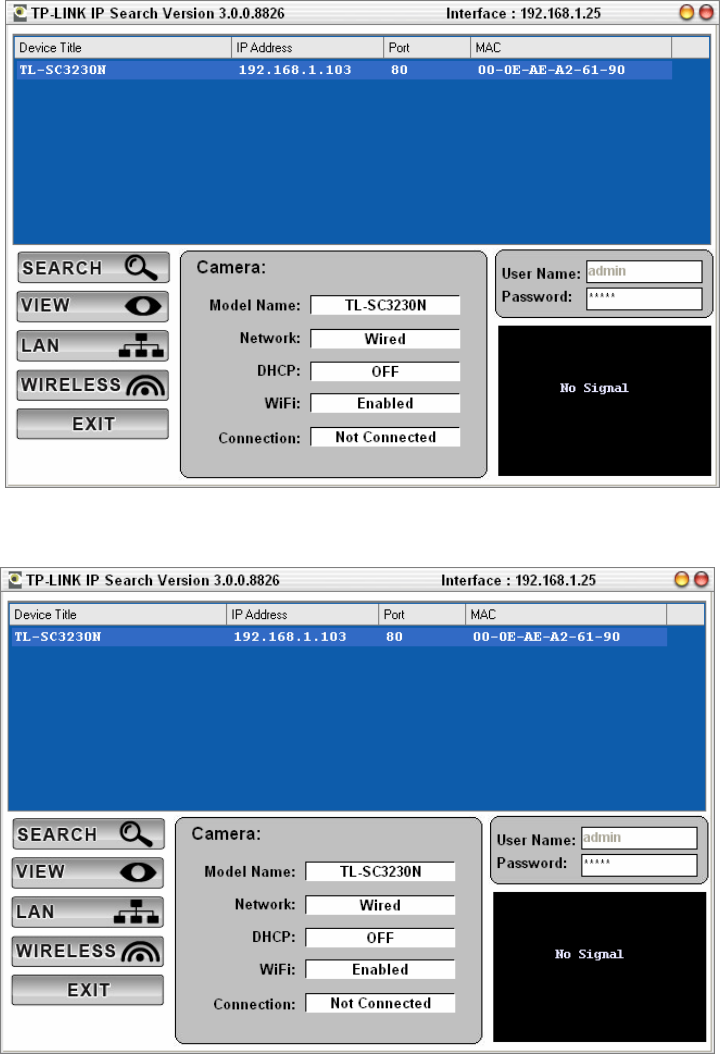This screenshot has width=720, height=1054.
Task: Click red close button in lower window
Action: pyautogui.click(x=701, y=579)
